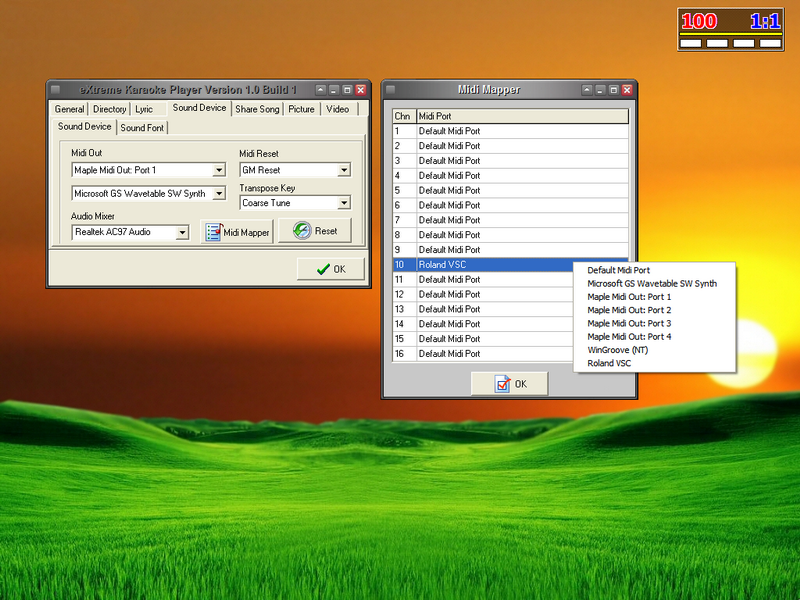This screenshot has width=800, height=600.
Task: Click the Midi Port column header
Action: click(520, 116)
